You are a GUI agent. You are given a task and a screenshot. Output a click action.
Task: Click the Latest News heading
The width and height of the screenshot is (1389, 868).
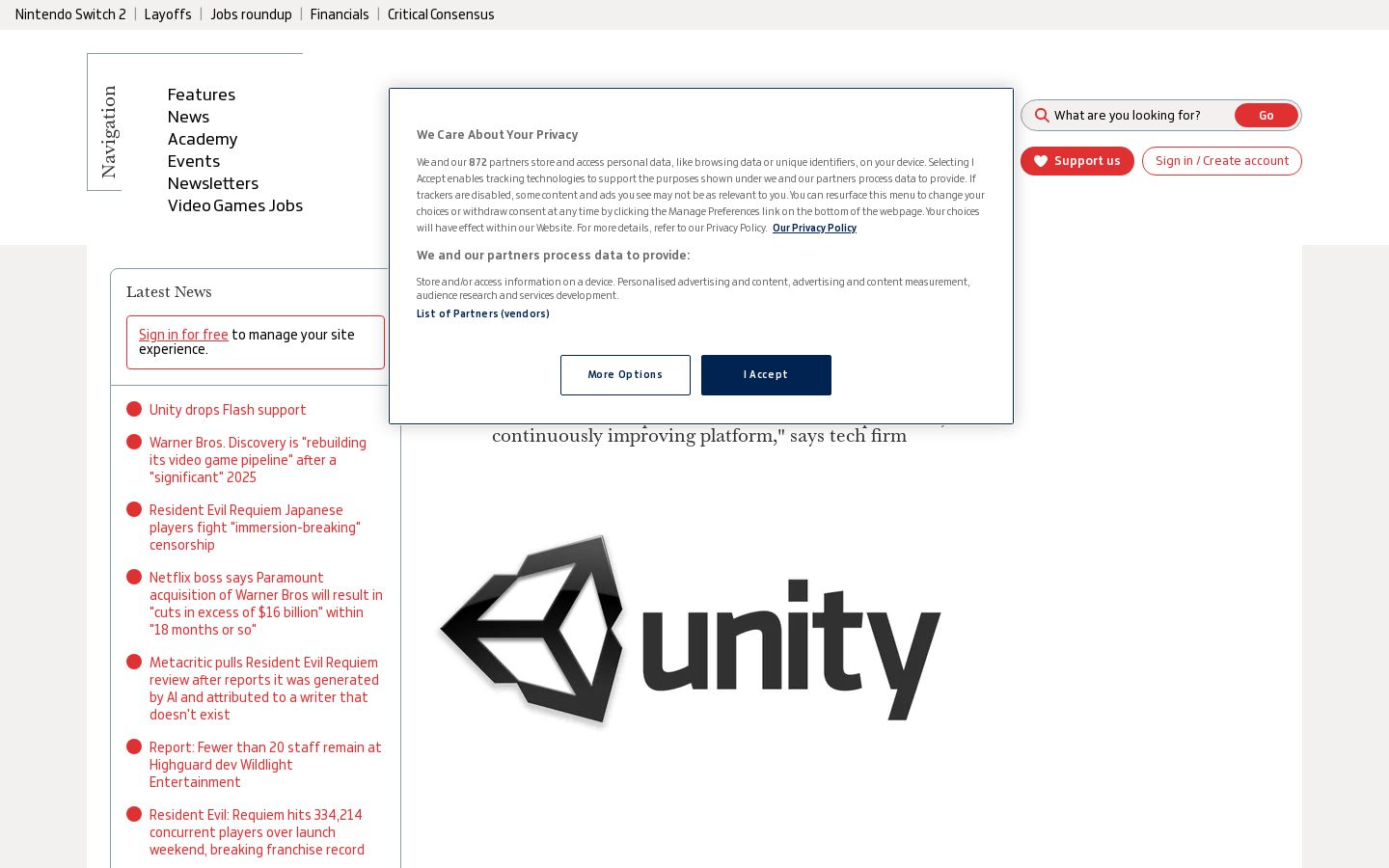pyautogui.click(x=169, y=292)
